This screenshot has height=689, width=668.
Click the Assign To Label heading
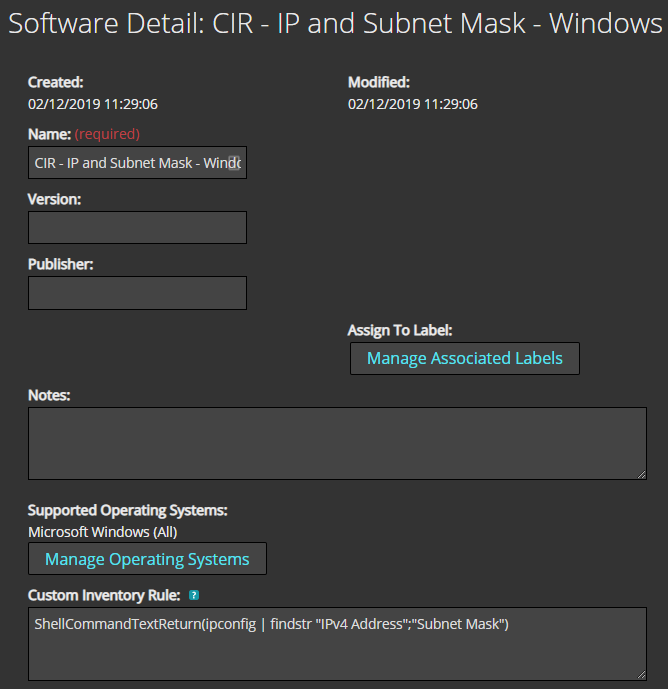pyautogui.click(x=400, y=330)
